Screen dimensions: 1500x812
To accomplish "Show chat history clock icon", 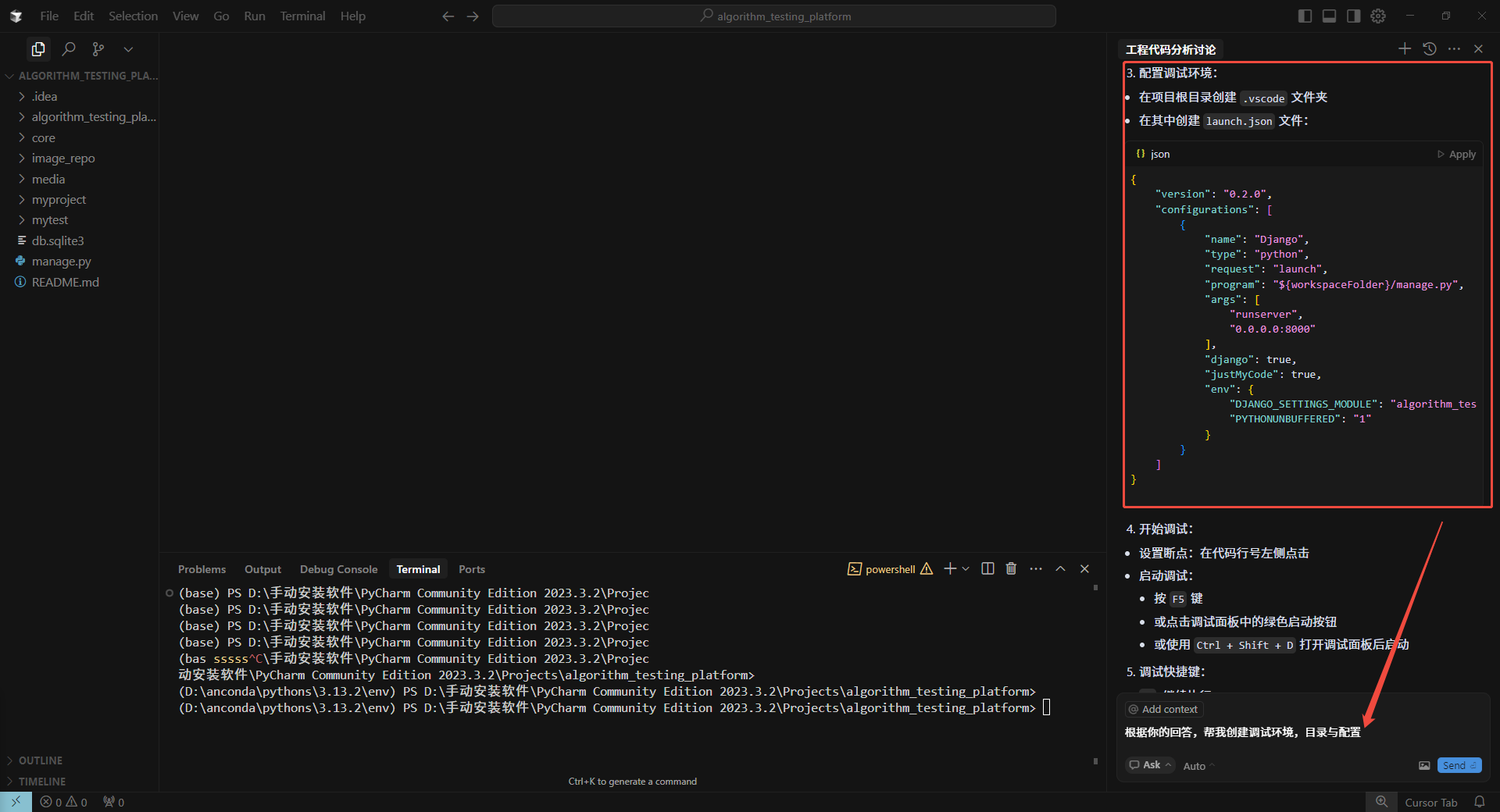I will point(1430,49).
